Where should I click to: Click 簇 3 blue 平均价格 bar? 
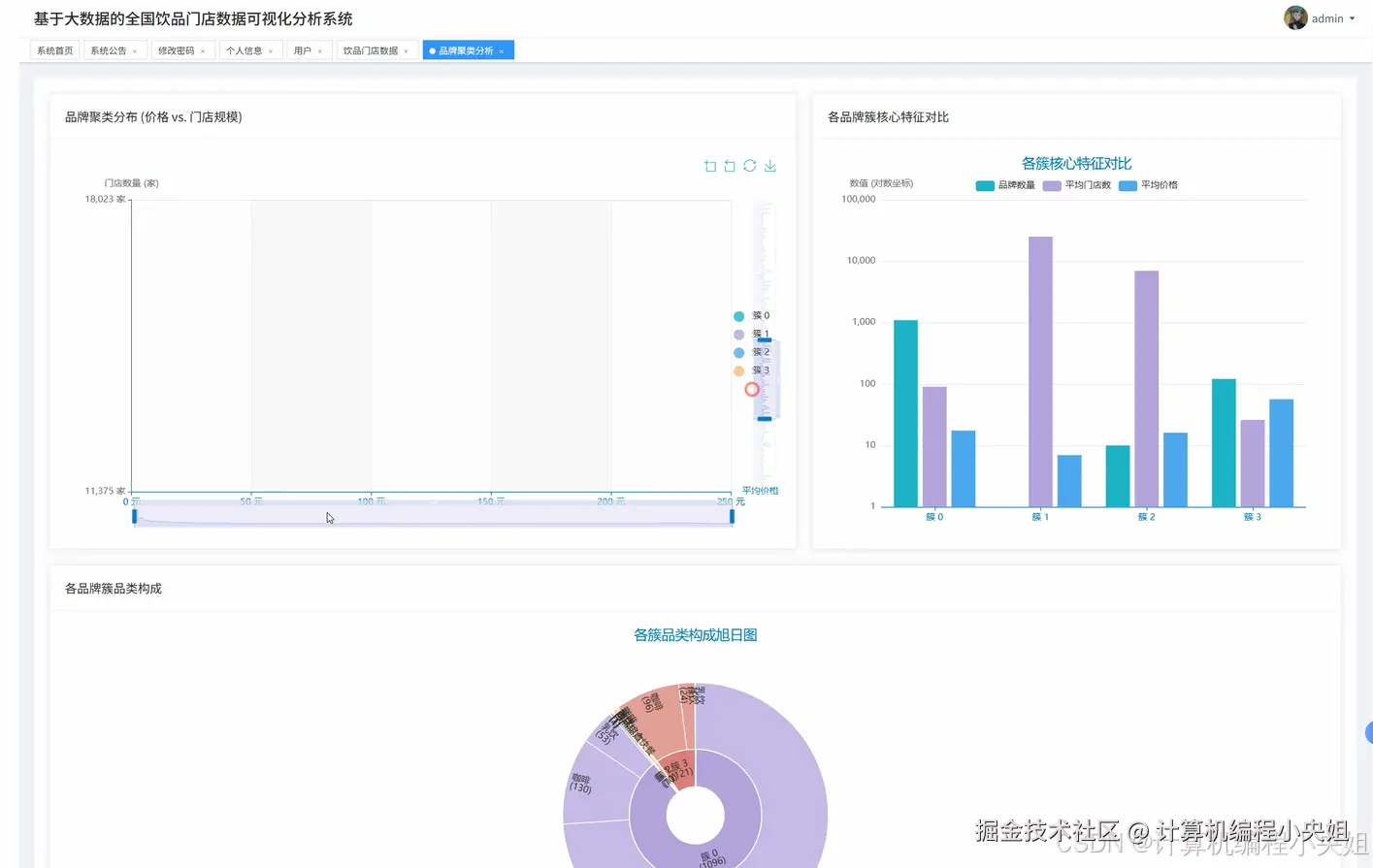[x=1281, y=453]
